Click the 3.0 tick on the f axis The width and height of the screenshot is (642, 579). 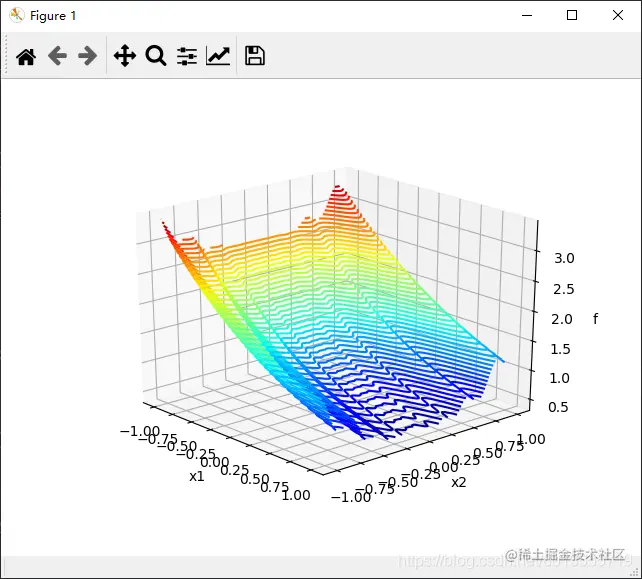564,258
